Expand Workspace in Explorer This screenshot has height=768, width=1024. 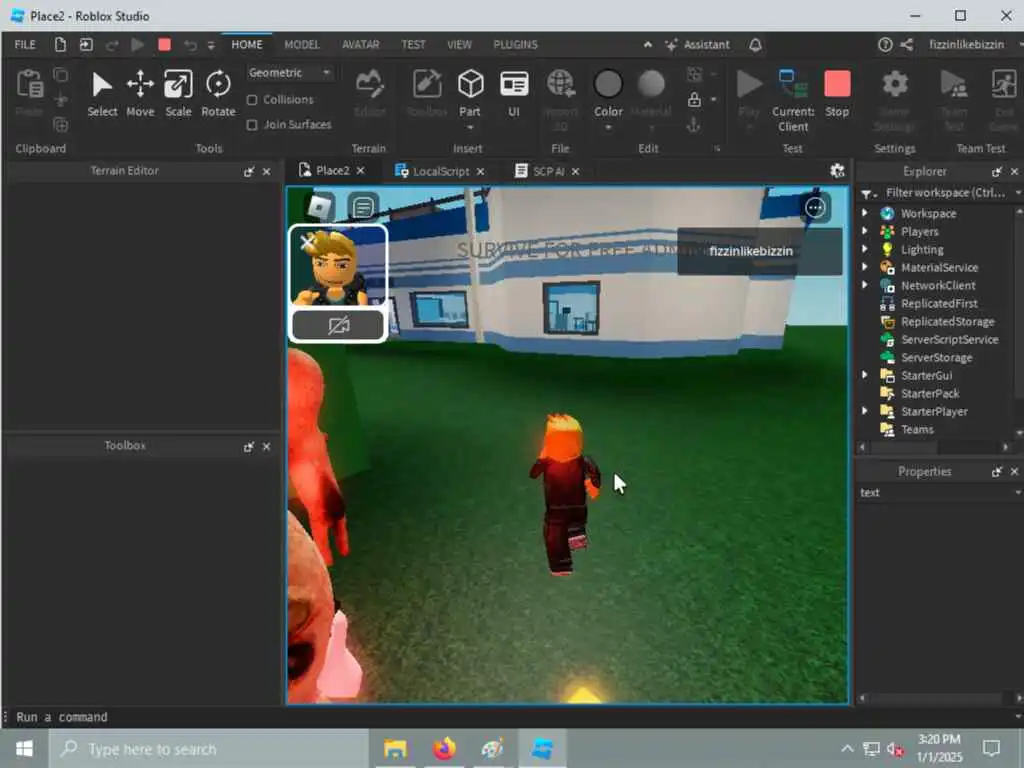click(x=865, y=213)
